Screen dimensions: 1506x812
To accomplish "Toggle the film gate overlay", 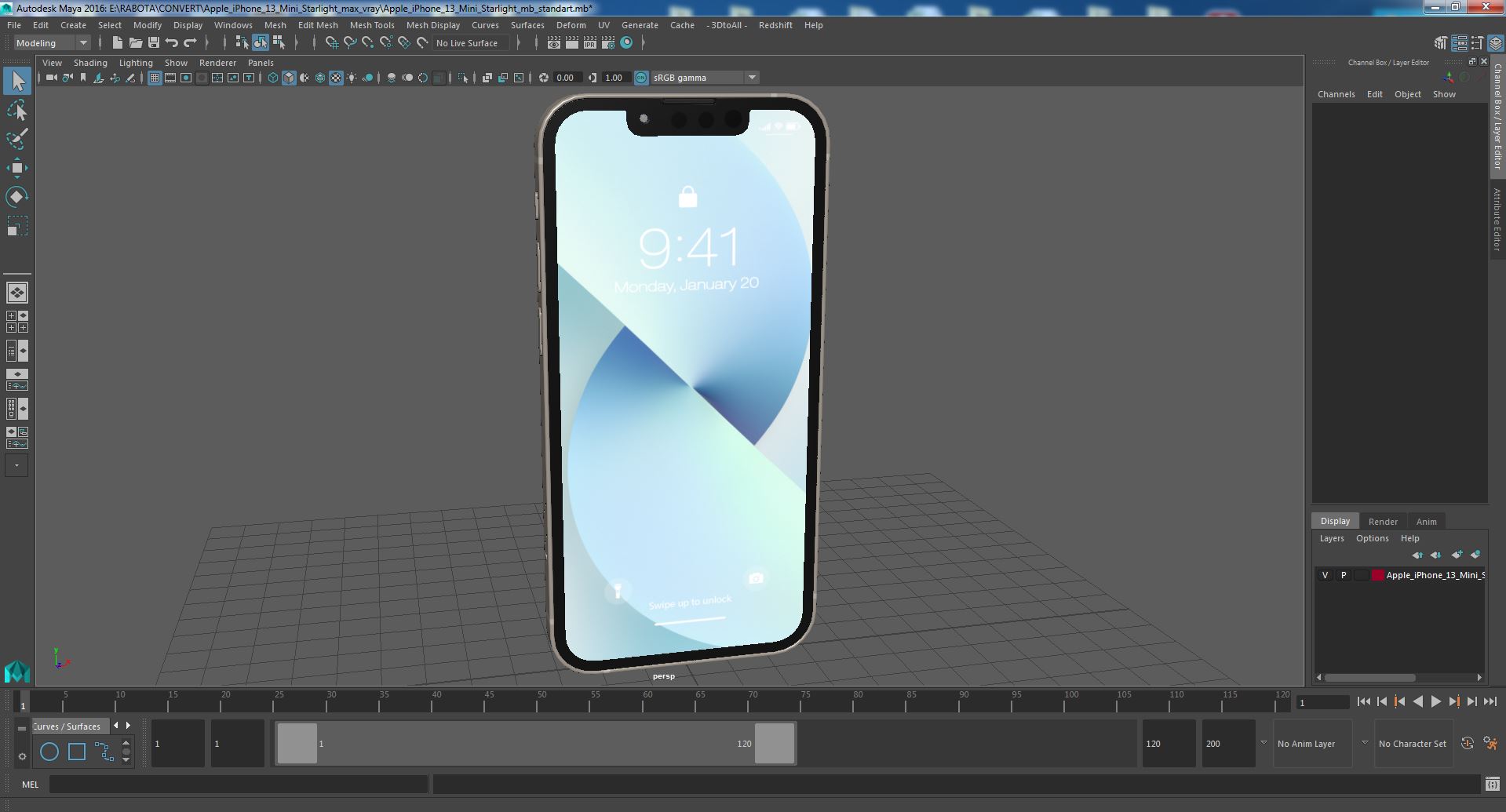I will click(x=170, y=78).
